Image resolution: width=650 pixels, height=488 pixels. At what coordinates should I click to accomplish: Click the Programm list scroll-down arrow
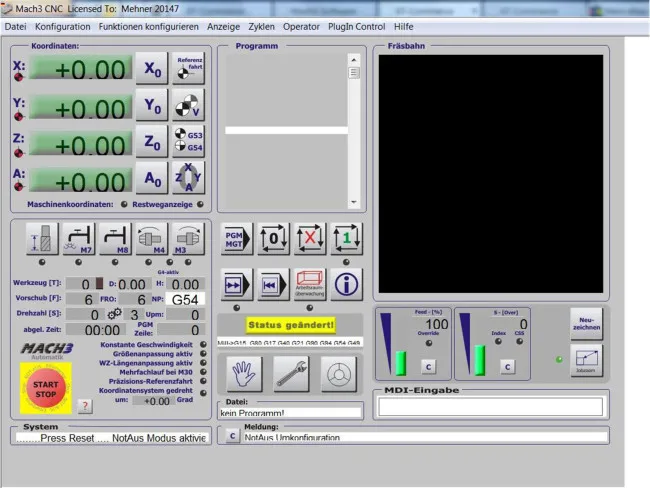pyautogui.click(x=354, y=202)
